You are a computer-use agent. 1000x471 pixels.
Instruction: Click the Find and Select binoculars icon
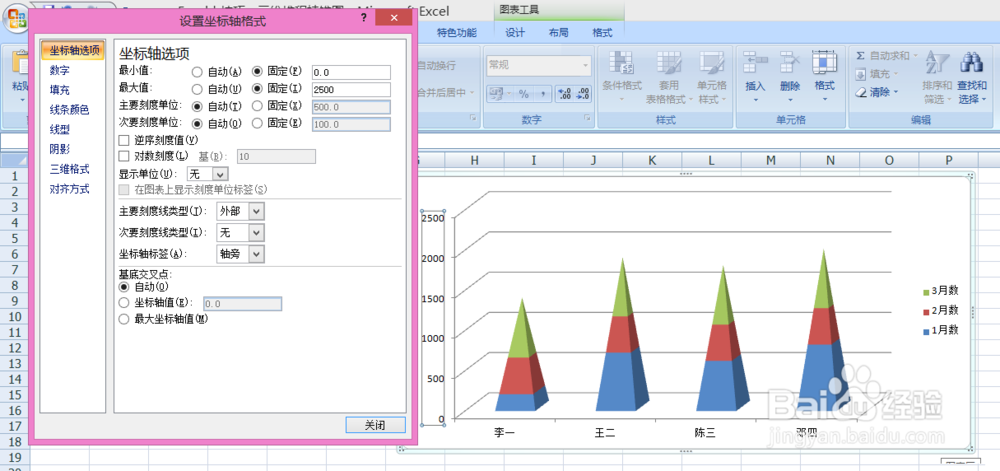pyautogui.click(x=971, y=63)
